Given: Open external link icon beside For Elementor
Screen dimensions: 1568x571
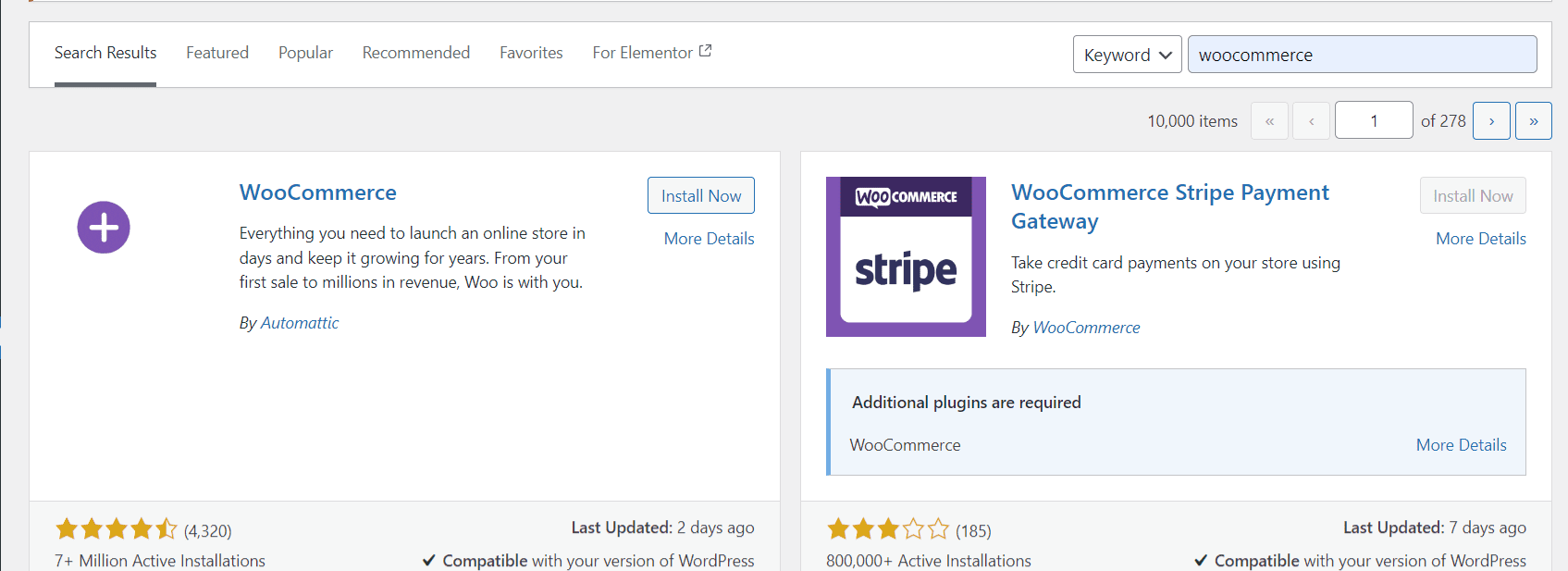Looking at the screenshot, I should [705, 51].
